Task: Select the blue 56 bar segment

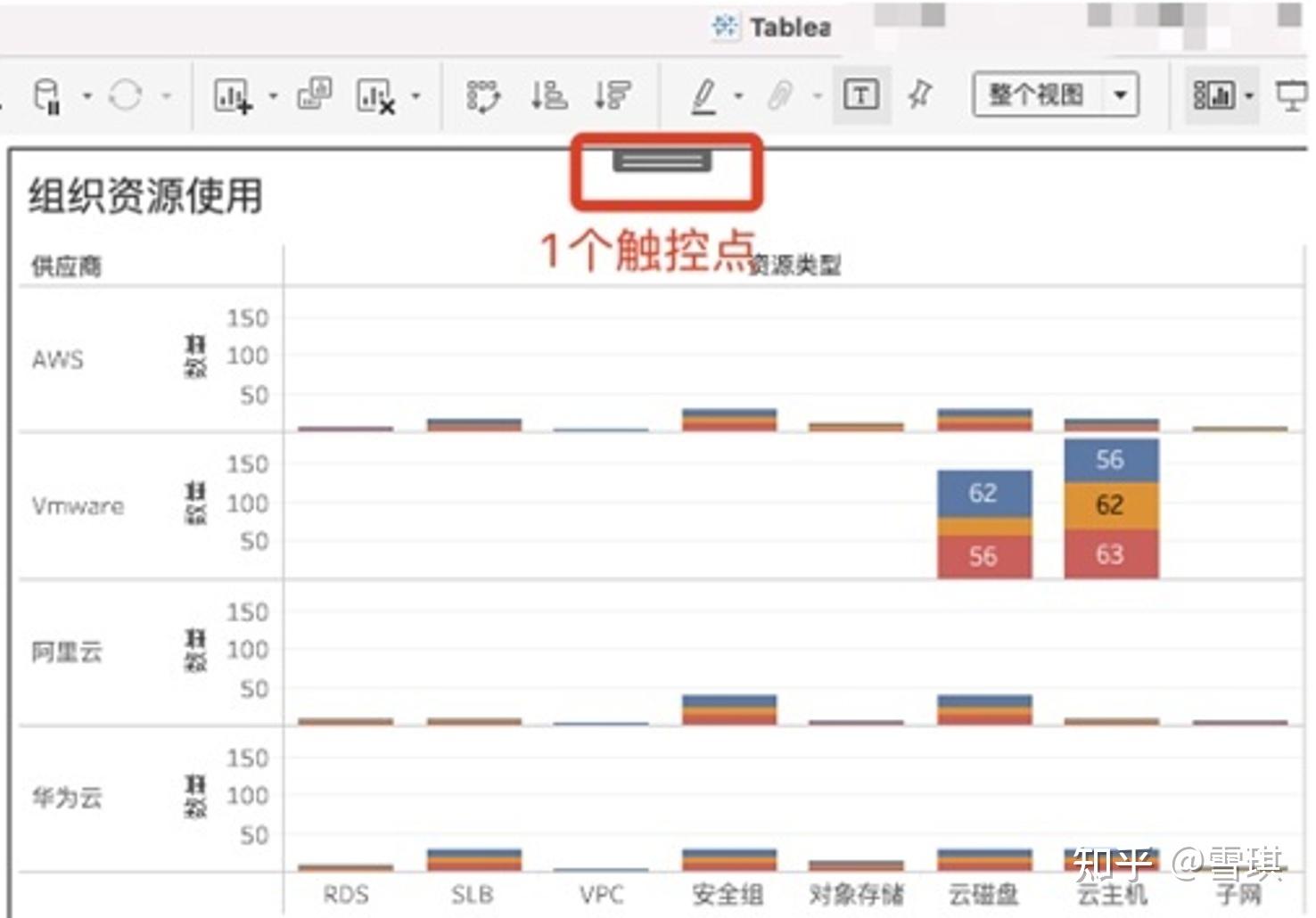Action: click(1110, 460)
